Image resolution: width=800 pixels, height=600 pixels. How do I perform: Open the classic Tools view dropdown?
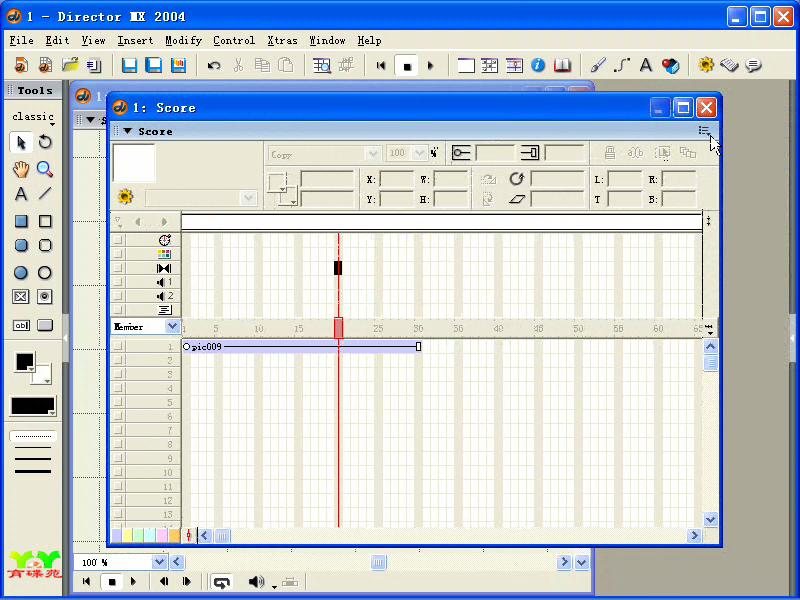(34, 117)
